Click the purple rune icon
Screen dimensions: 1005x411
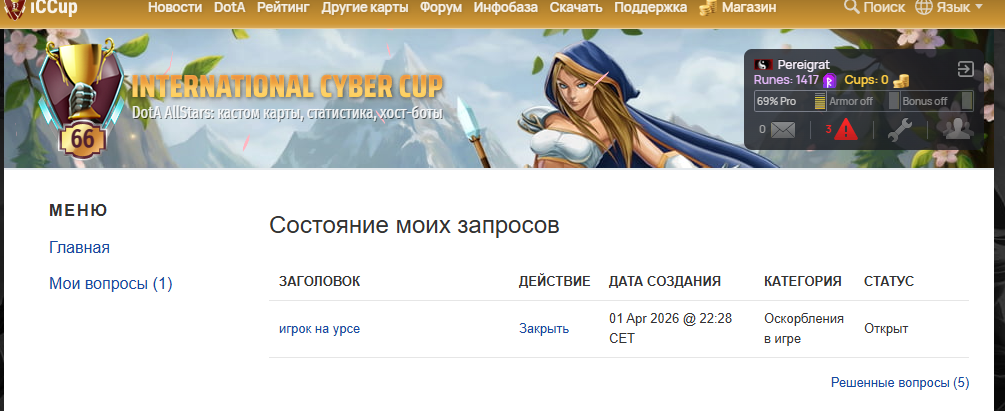830,81
